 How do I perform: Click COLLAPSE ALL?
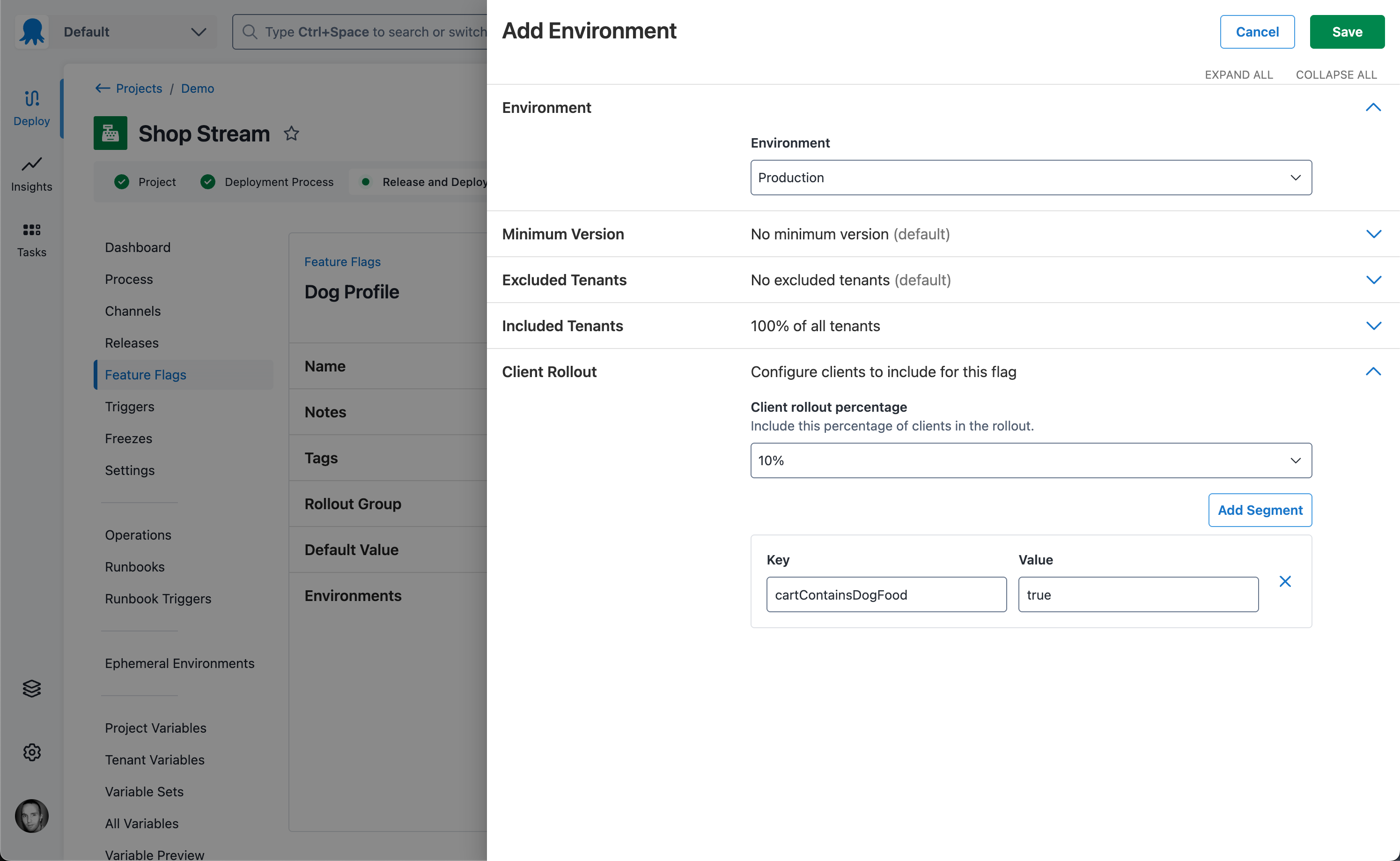click(1336, 74)
